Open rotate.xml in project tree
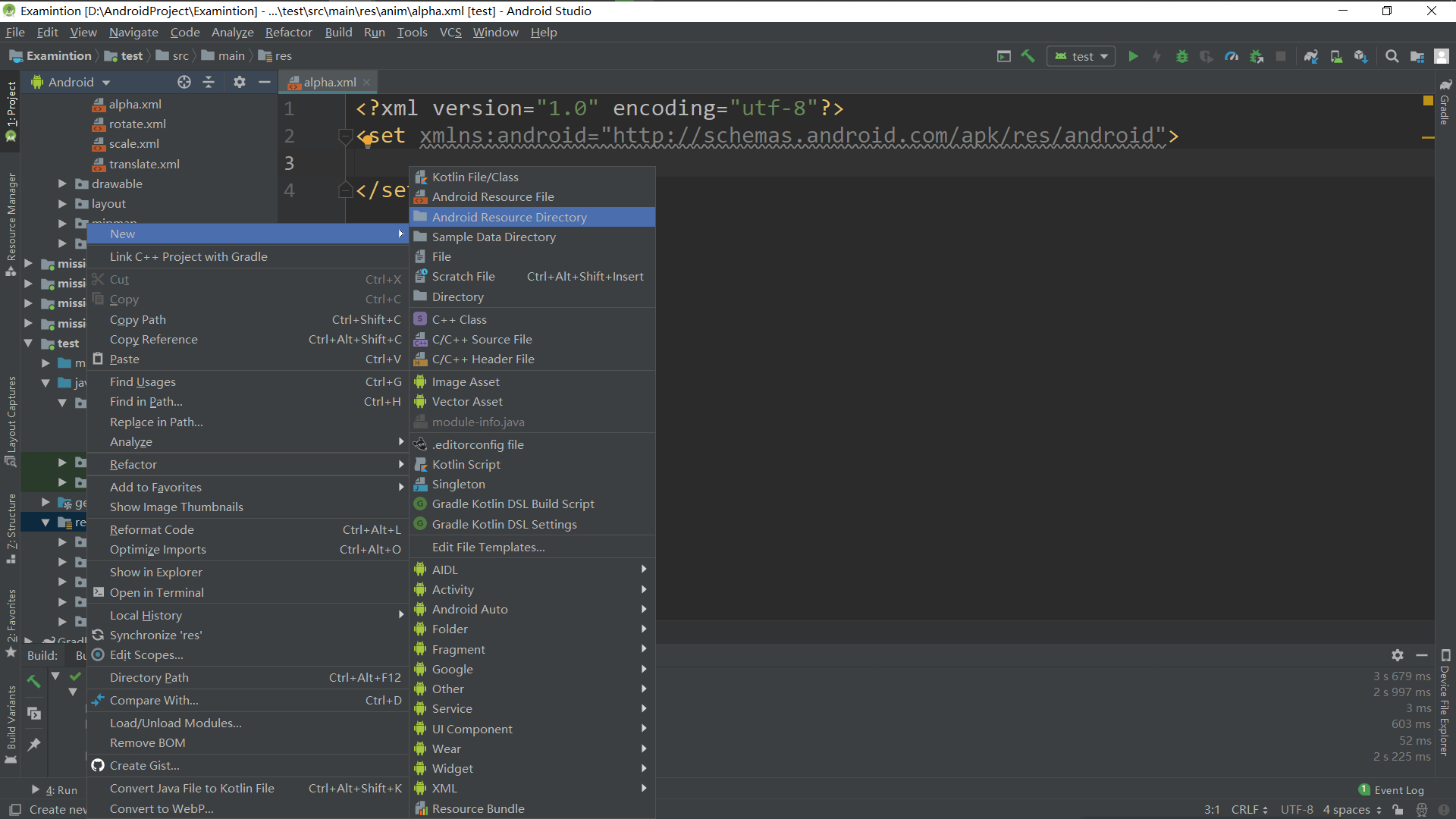1456x819 pixels. tap(137, 124)
